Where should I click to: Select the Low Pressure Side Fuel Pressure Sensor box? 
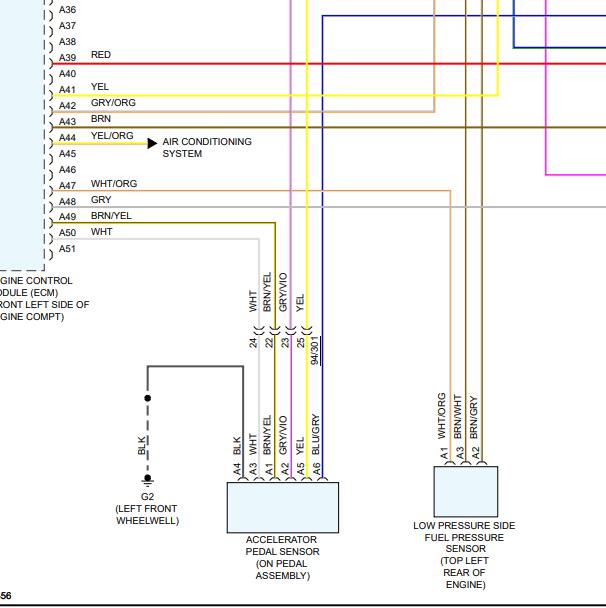[466, 492]
